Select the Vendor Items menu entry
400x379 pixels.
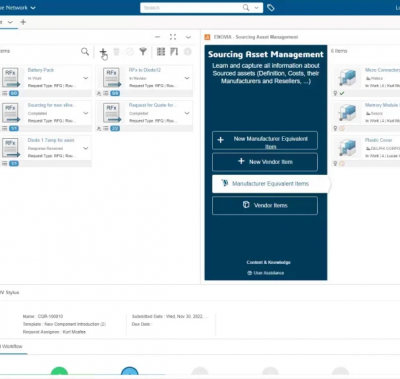click(265, 205)
